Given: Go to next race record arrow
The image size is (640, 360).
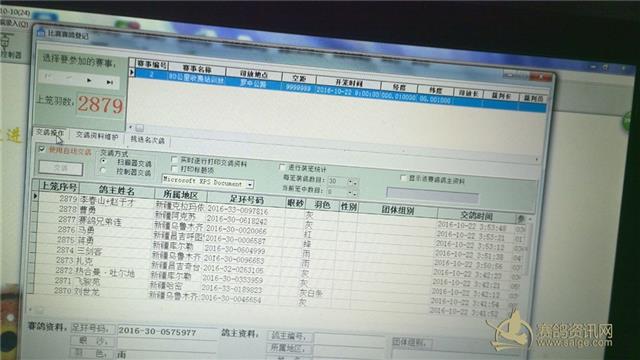Looking at the screenshot, I should tap(89, 80).
